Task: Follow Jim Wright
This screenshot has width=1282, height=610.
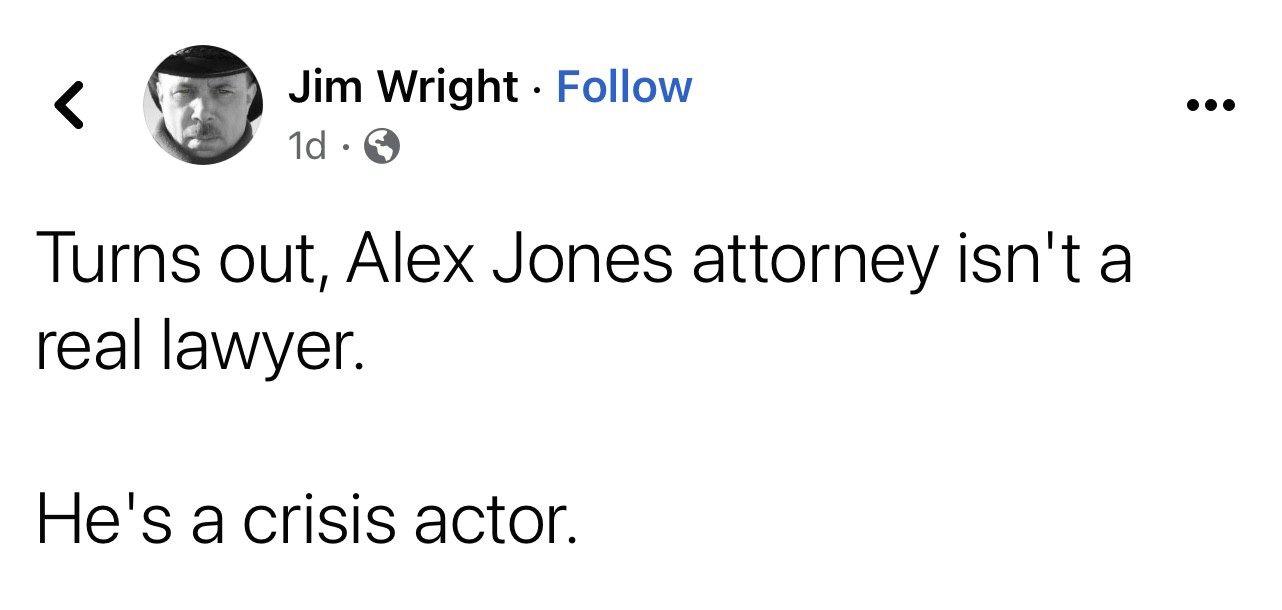Action: coord(623,87)
